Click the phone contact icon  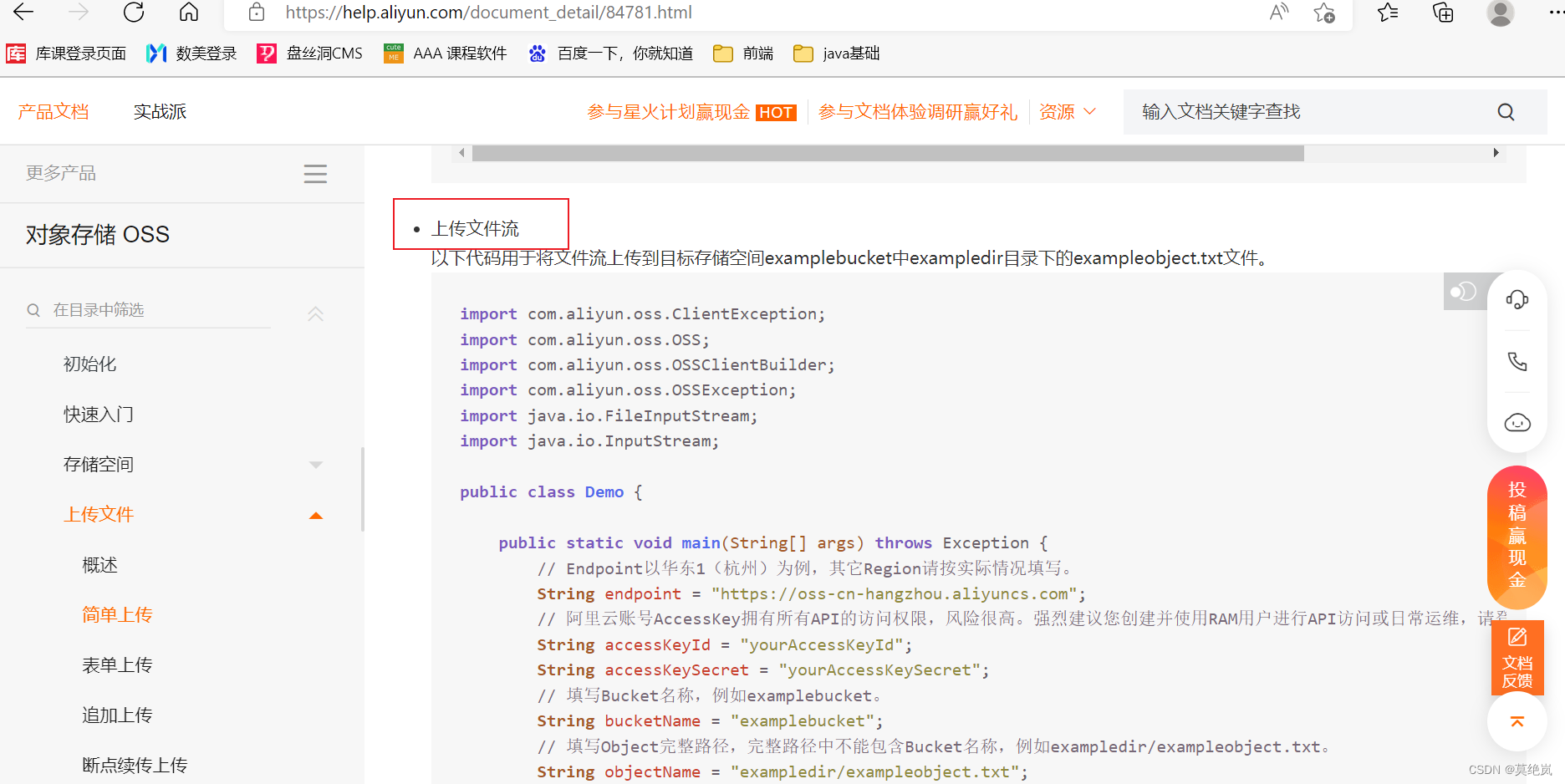click(1517, 361)
